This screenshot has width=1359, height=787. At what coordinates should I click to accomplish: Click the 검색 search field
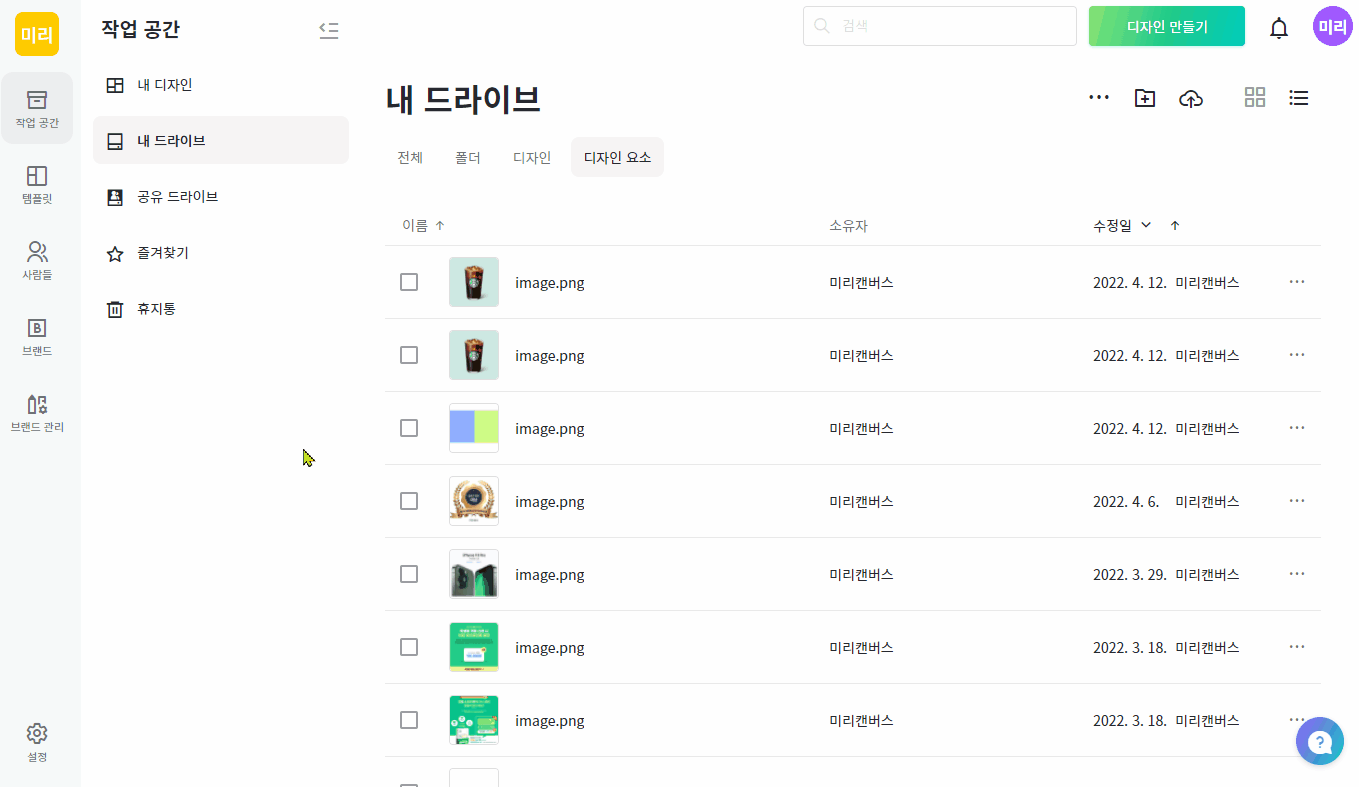pos(940,26)
